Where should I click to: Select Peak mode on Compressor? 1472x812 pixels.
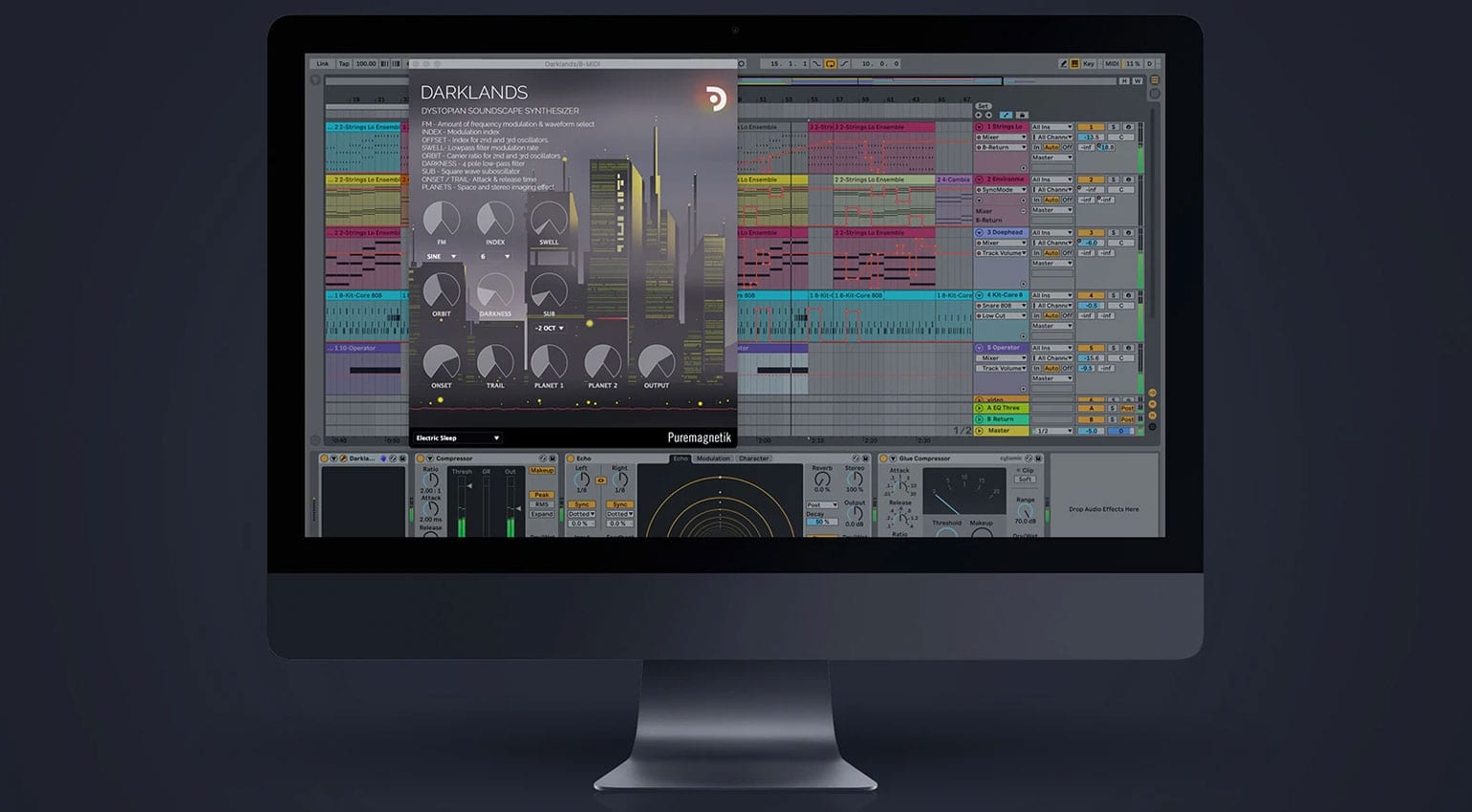click(542, 495)
